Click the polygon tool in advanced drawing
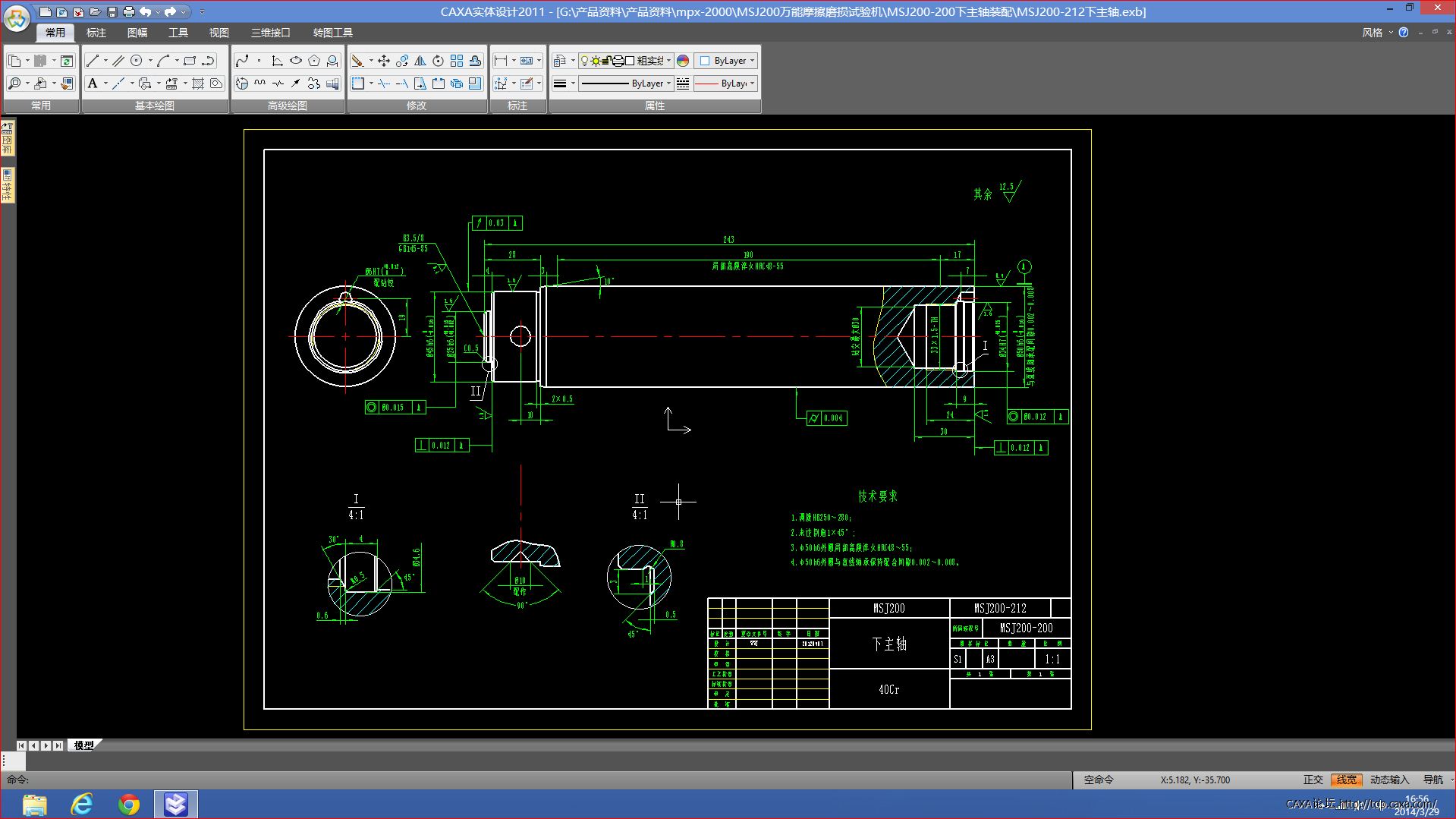This screenshot has height=819, width=1456. coord(314,61)
